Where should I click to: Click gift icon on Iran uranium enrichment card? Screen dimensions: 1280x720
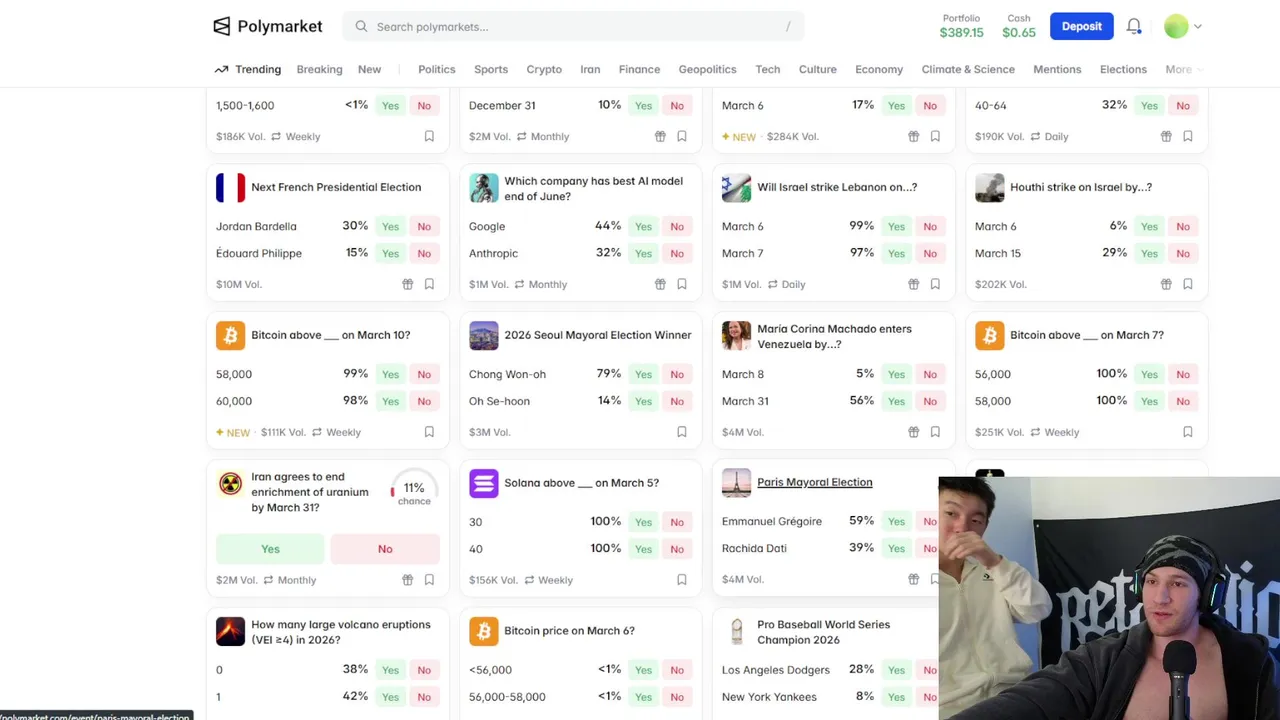[x=407, y=580]
